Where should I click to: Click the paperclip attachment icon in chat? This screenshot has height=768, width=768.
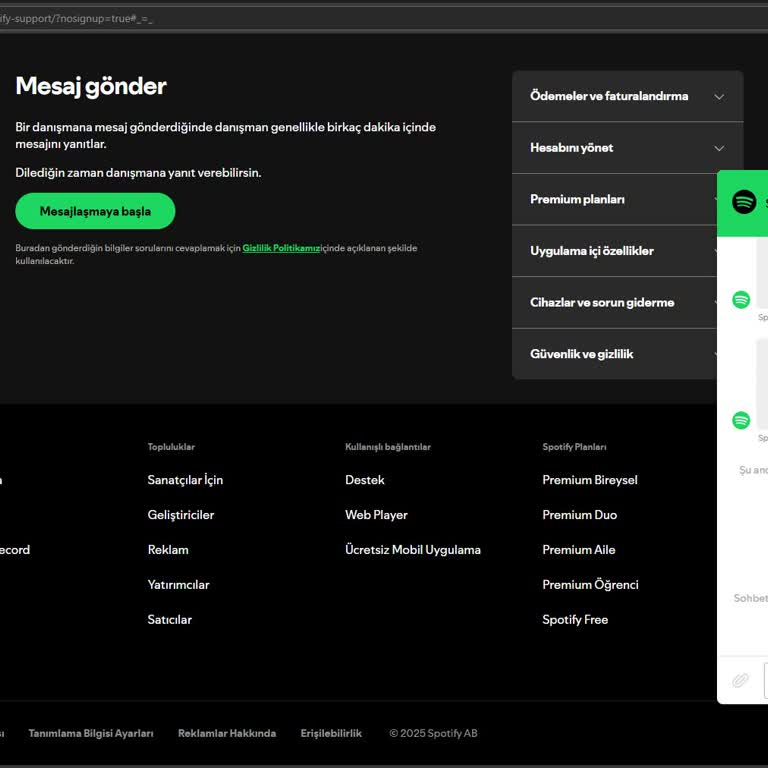pos(741,680)
